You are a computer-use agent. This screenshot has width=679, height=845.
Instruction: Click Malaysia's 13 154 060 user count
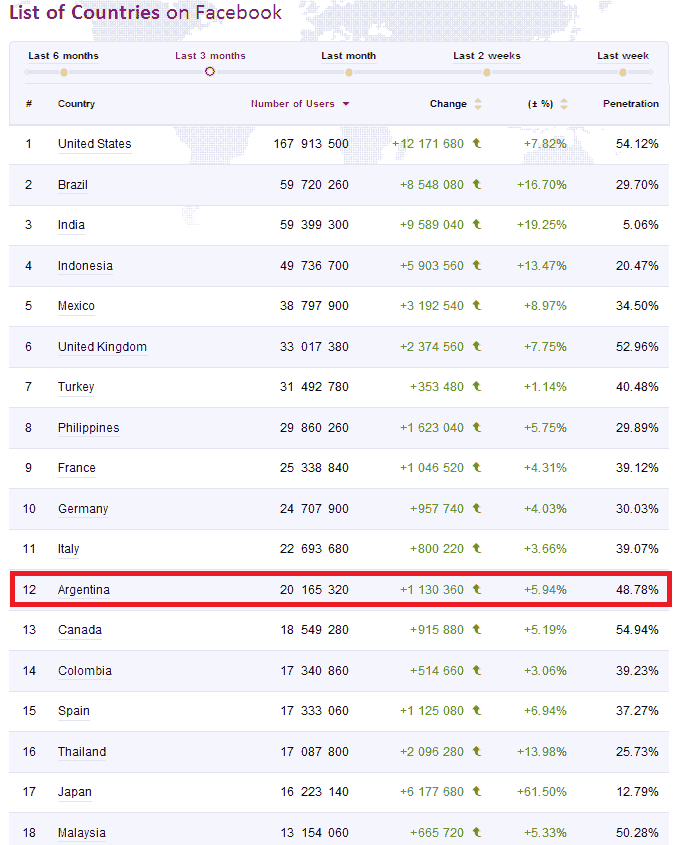[314, 833]
